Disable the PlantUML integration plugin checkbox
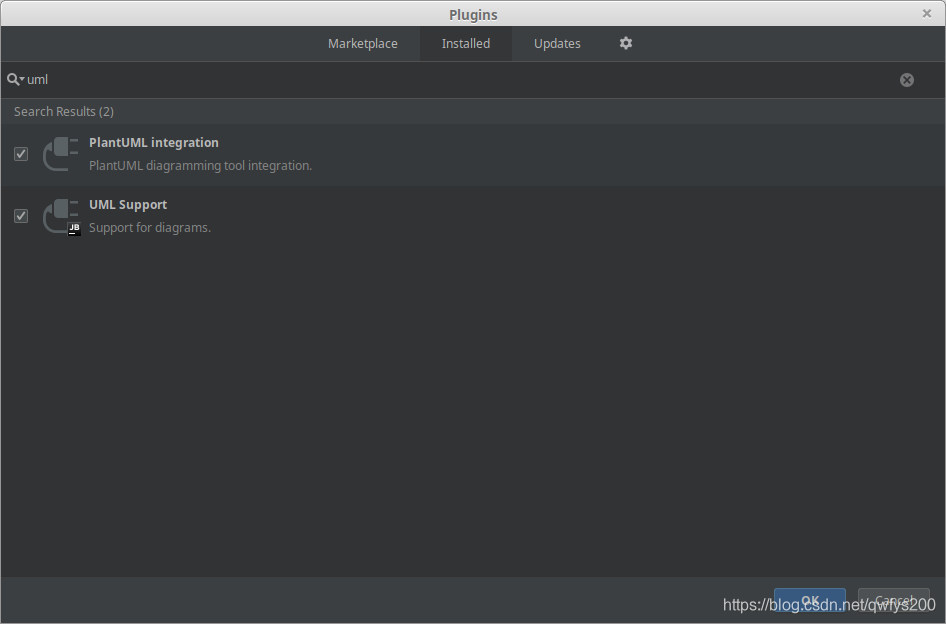 point(21,154)
